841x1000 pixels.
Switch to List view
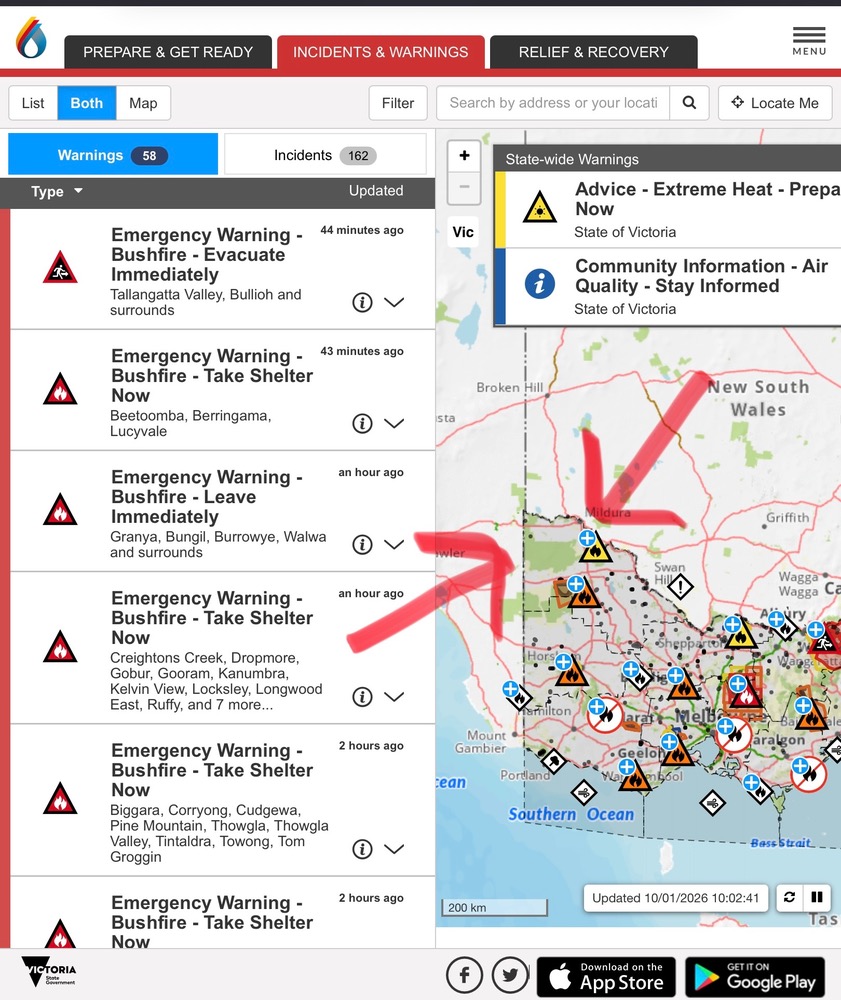[33, 103]
